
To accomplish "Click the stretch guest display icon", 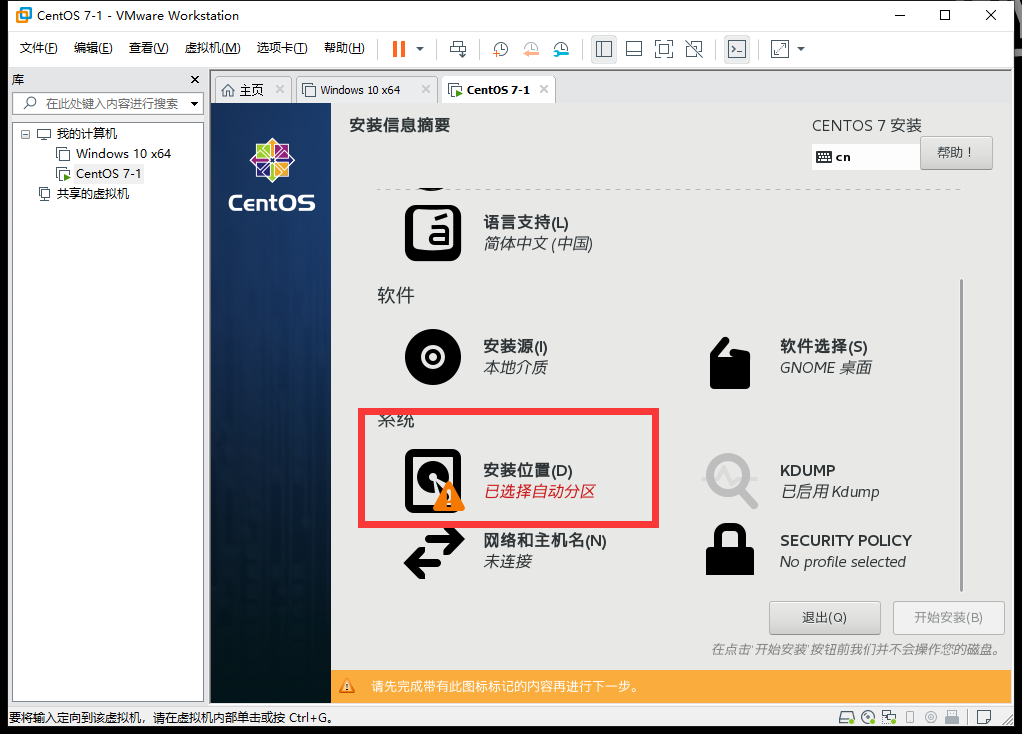I will tap(780, 49).
